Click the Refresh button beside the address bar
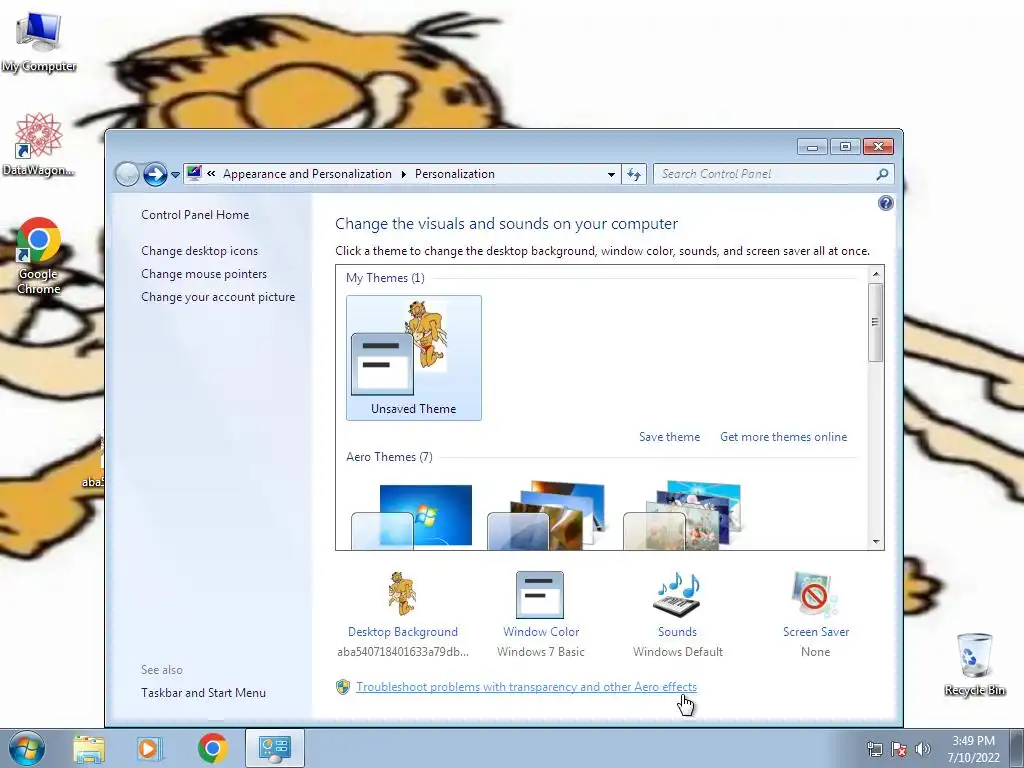1024x768 pixels. coord(633,174)
